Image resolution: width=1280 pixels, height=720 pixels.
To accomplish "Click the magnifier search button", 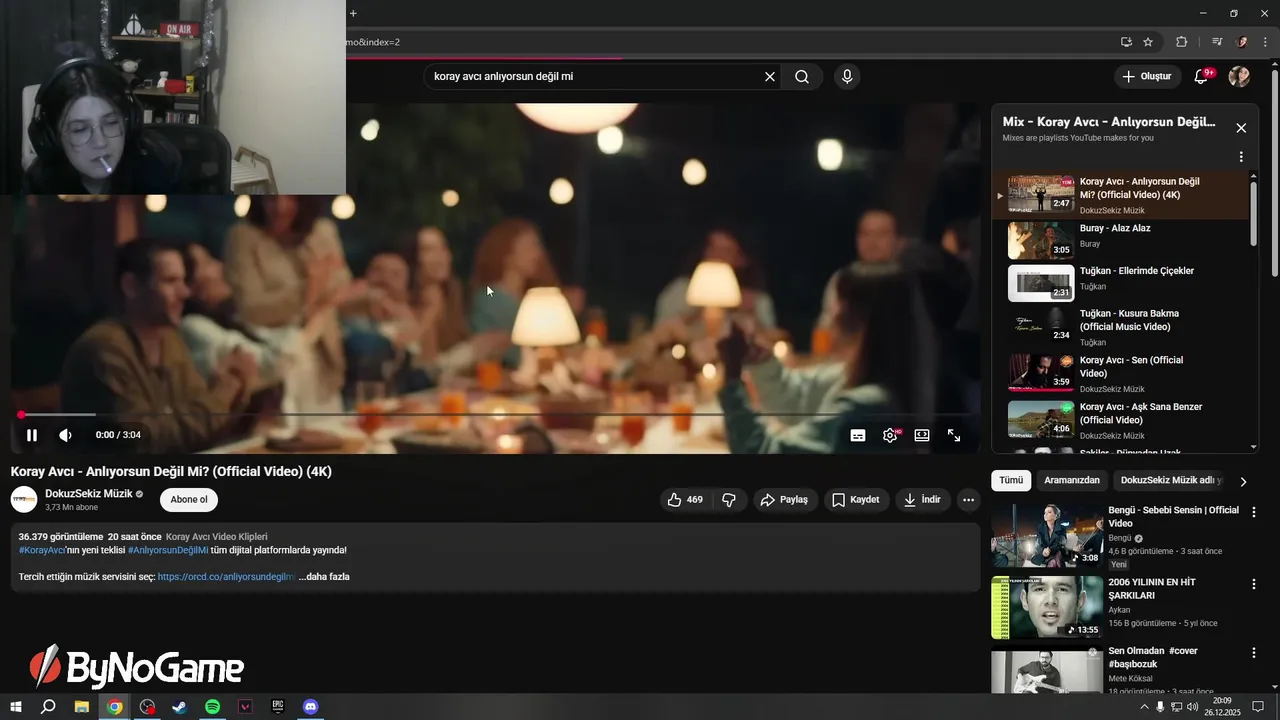I will pos(802,77).
